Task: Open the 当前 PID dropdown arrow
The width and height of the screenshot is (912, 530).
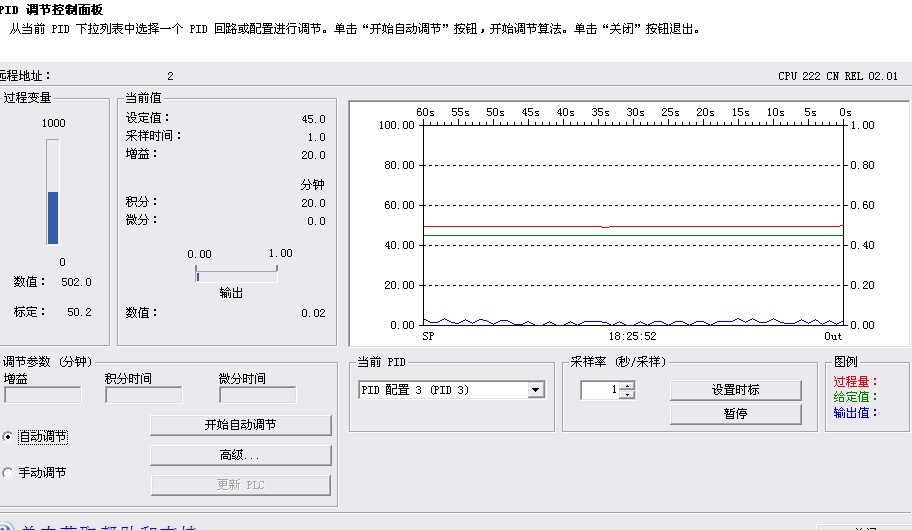Action: [x=536, y=390]
